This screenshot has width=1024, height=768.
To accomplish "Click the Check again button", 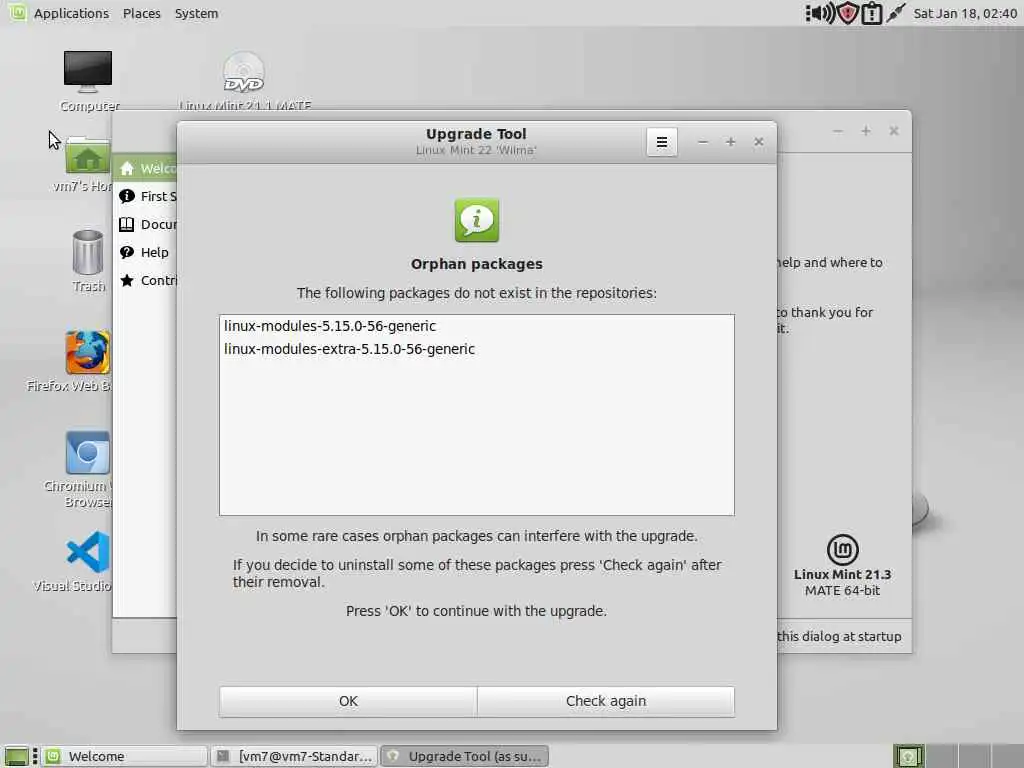I will point(606,701).
